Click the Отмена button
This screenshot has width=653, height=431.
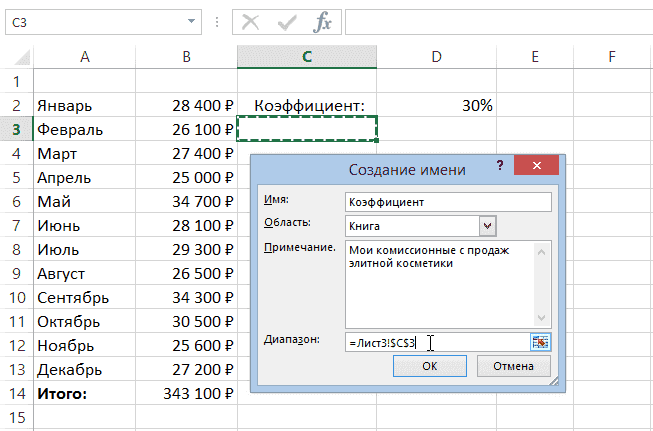(x=513, y=366)
